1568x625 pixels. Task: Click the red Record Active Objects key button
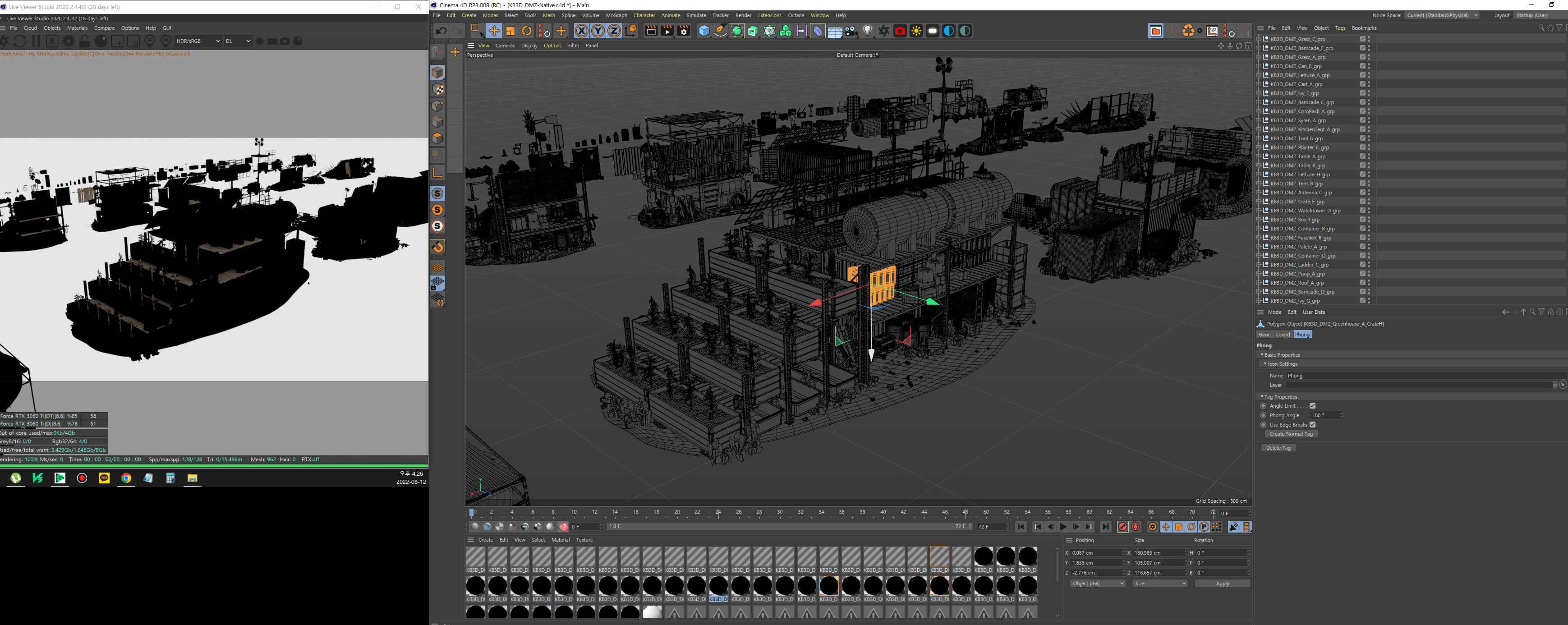(1122, 527)
